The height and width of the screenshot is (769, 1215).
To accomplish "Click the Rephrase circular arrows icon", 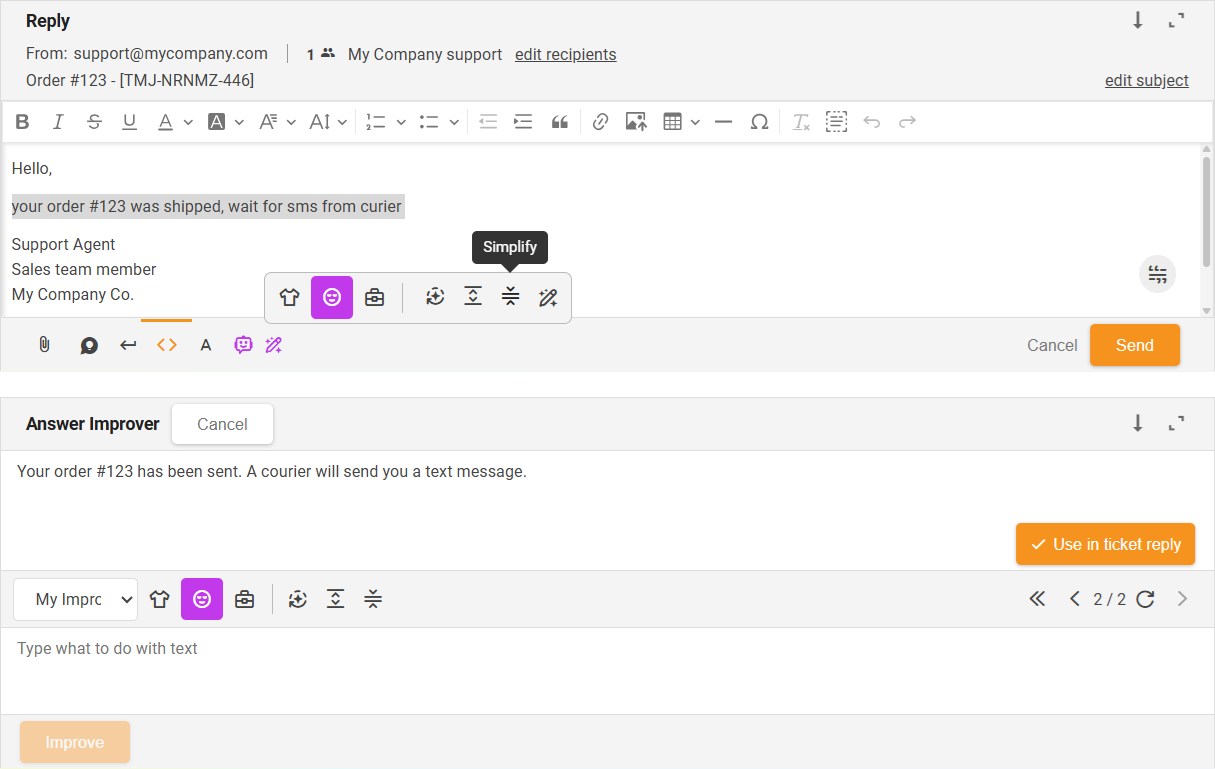I will point(434,296).
